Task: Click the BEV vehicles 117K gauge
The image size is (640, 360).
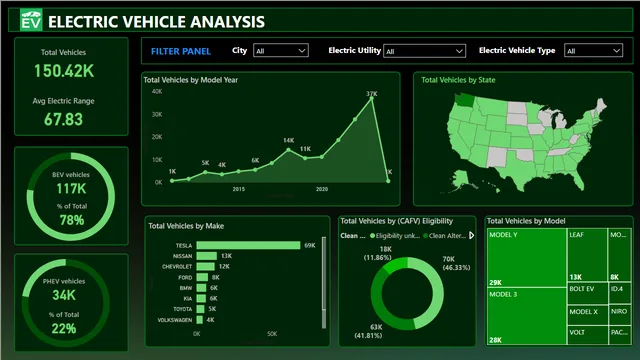Action: 71,196
